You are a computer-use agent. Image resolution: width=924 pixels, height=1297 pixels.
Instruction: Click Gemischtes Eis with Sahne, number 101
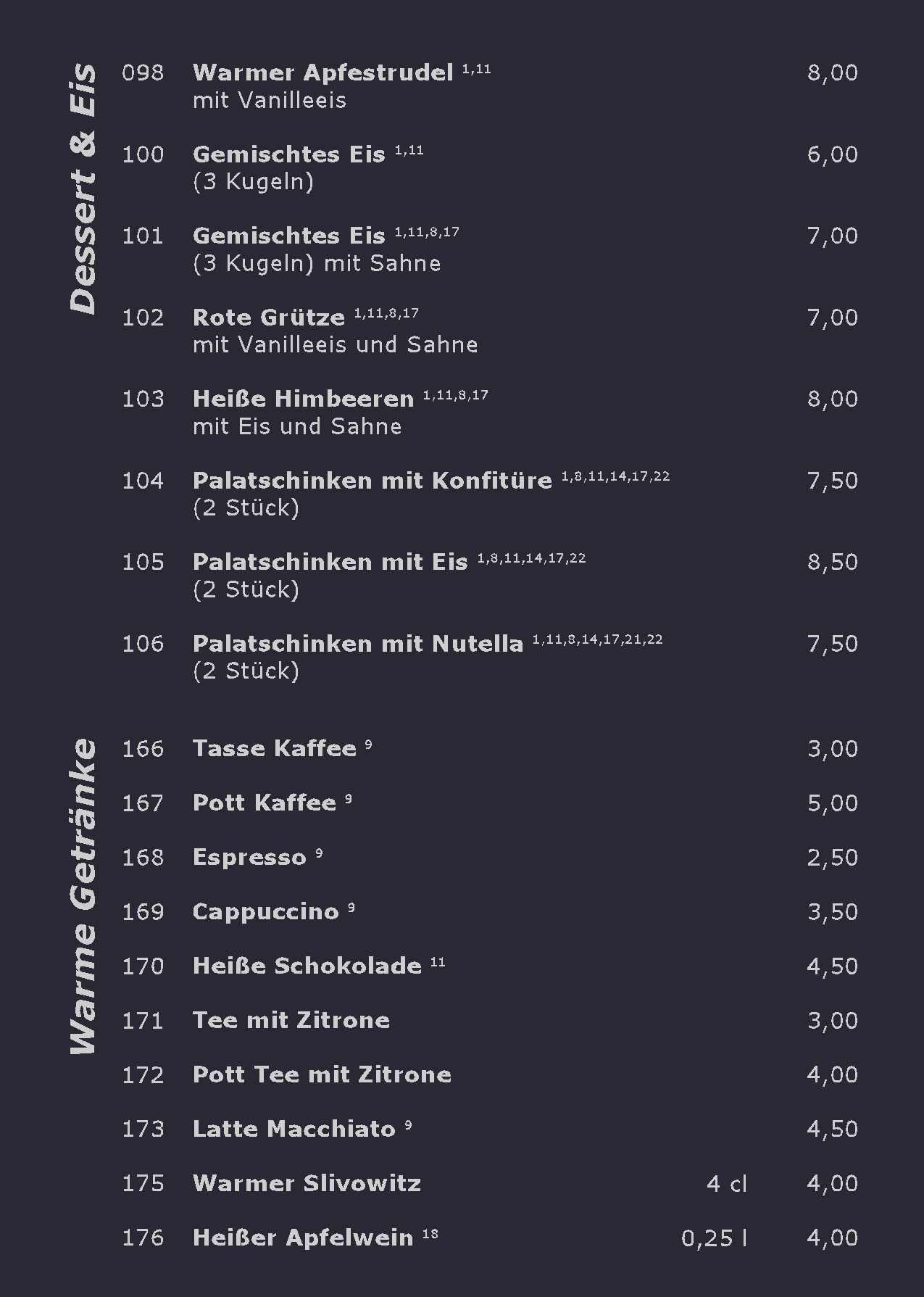[x=288, y=236]
